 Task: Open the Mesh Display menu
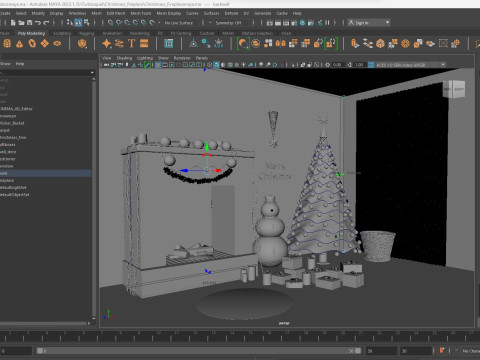[169, 13]
